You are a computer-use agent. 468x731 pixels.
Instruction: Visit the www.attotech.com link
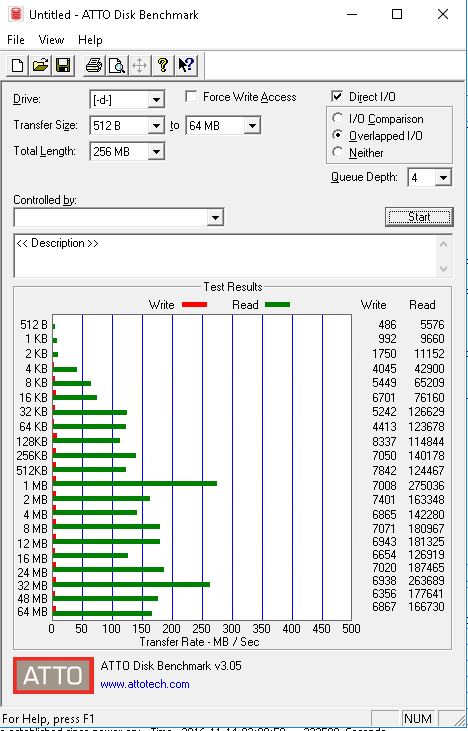pyautogui.click(x=145, y=684)
